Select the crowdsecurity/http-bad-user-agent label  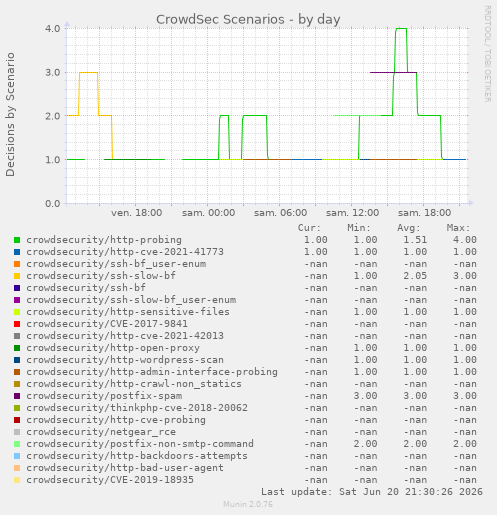[125, 468]
